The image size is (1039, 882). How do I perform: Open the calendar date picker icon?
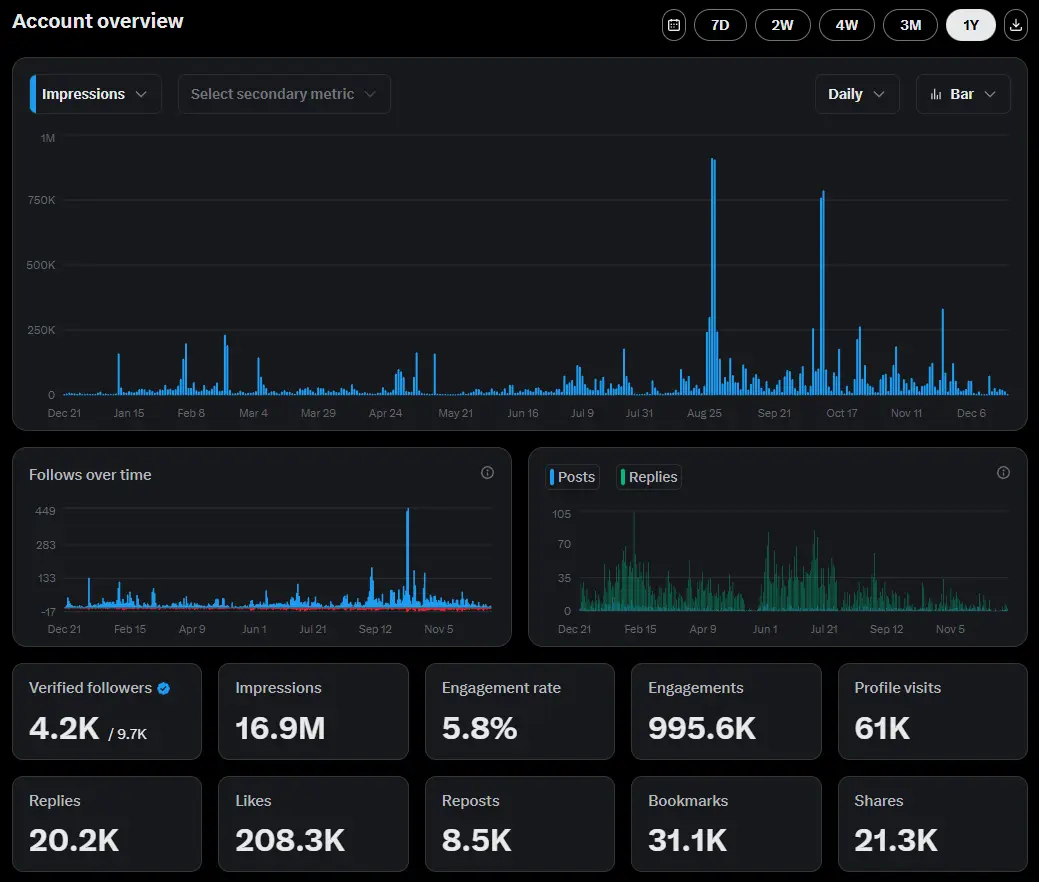click(674, 25)
